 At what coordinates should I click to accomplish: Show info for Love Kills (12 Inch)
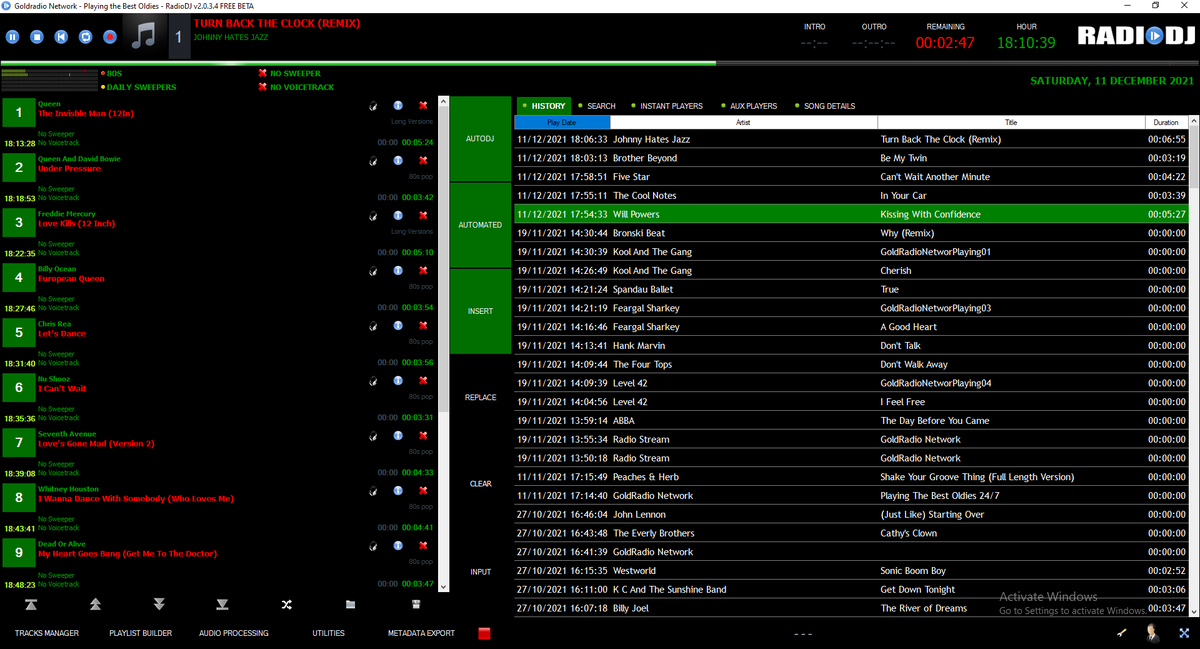tap(398, 215)
